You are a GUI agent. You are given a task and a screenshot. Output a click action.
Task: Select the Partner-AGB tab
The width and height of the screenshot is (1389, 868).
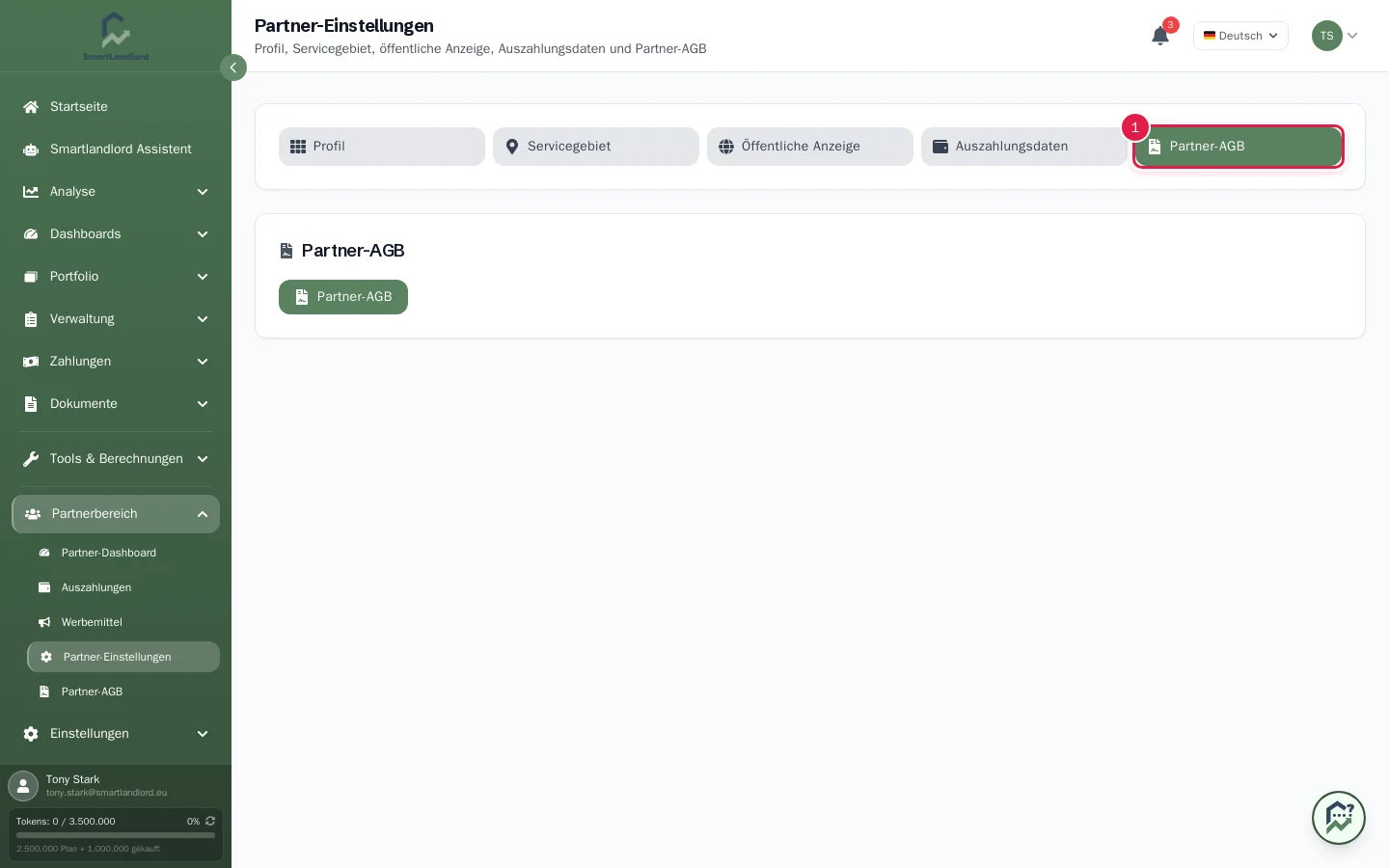[x=1239, y=147]
